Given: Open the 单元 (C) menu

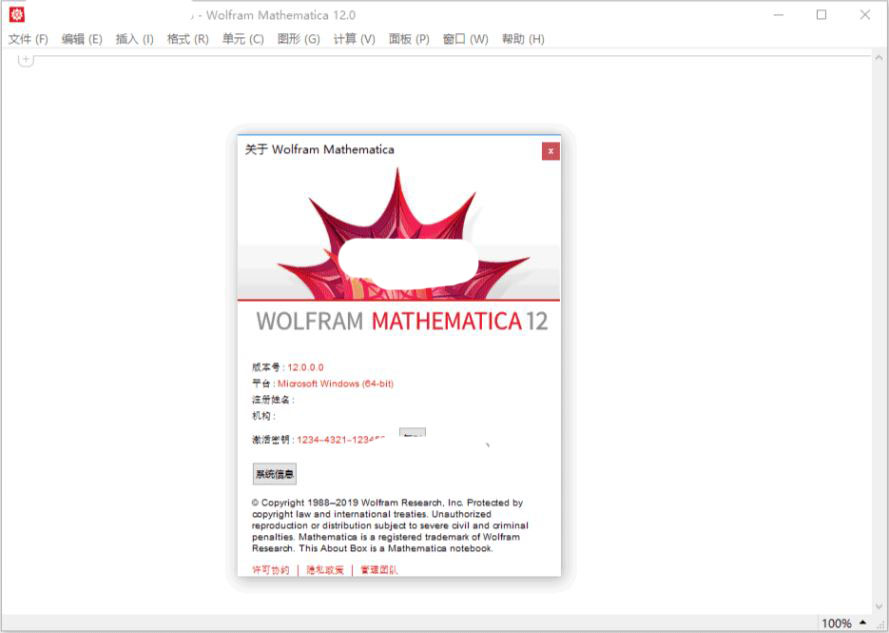Looking at the screenshot, I should 243,39.
